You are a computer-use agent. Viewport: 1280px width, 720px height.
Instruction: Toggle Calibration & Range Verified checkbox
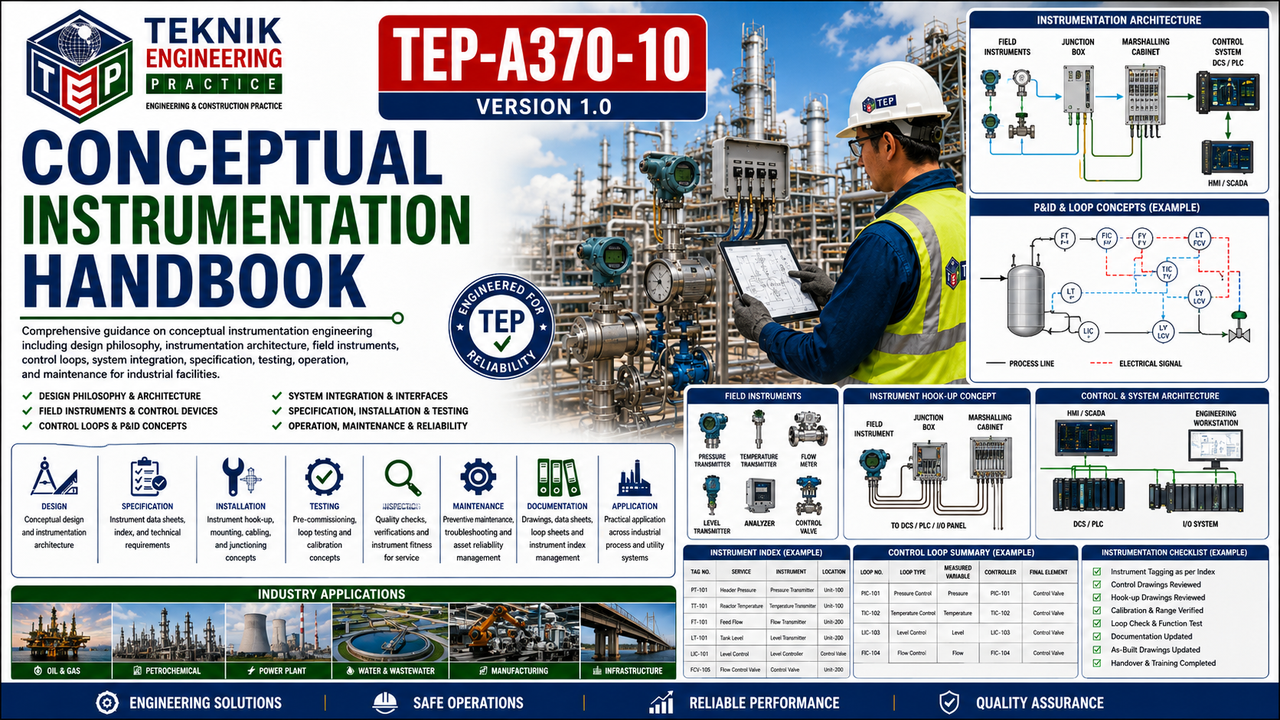pos(1095,610)
